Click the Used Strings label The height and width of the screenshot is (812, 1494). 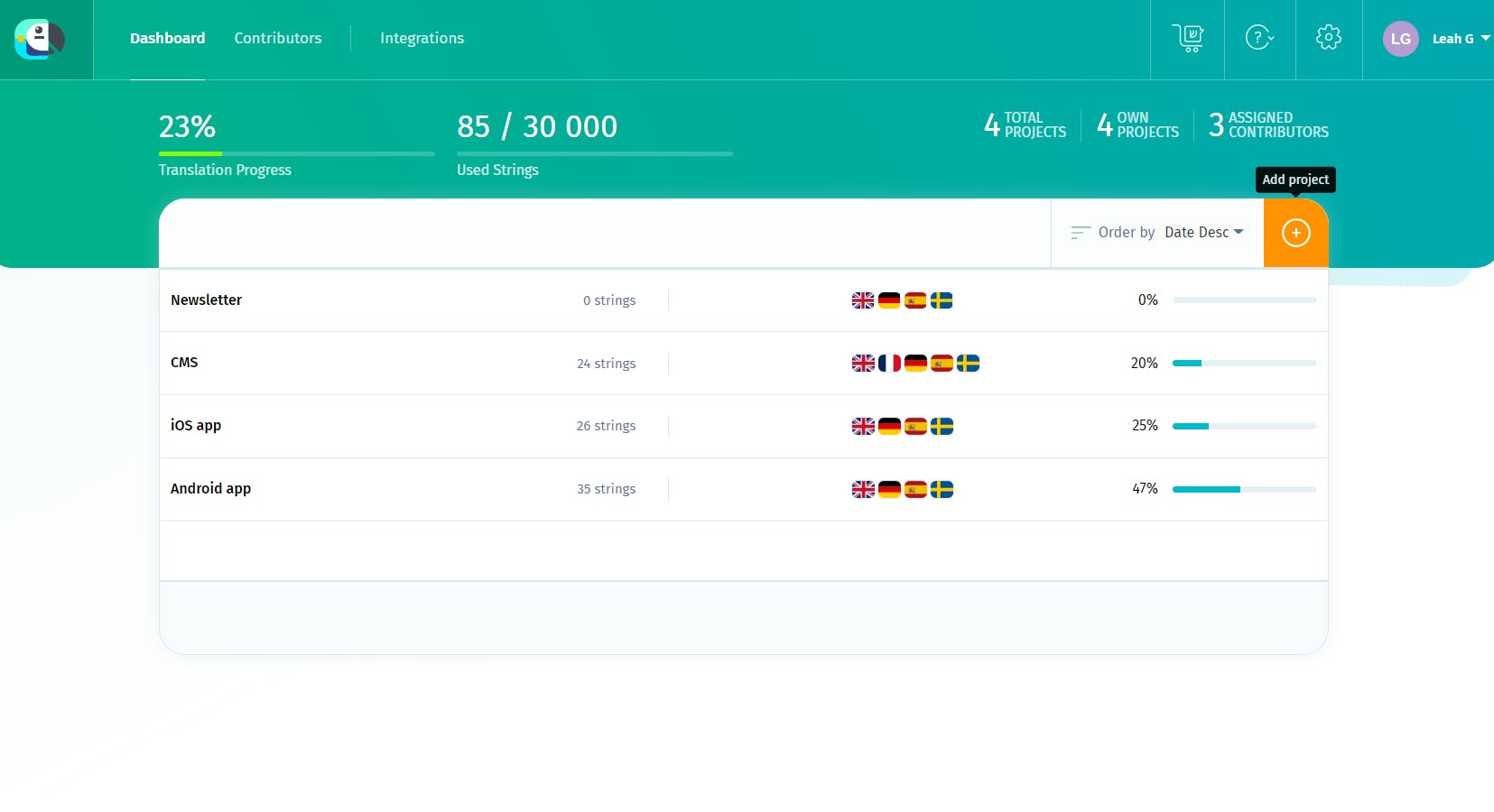(497, 170)
